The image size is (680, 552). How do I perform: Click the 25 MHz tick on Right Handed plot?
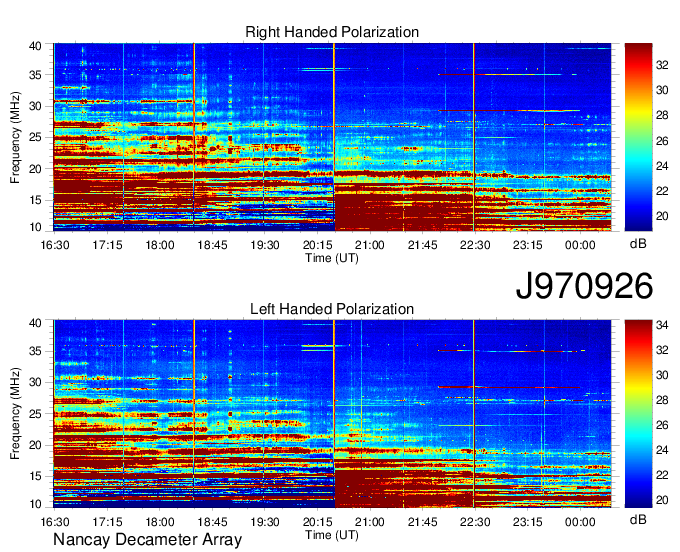click(x=36, y=137)
